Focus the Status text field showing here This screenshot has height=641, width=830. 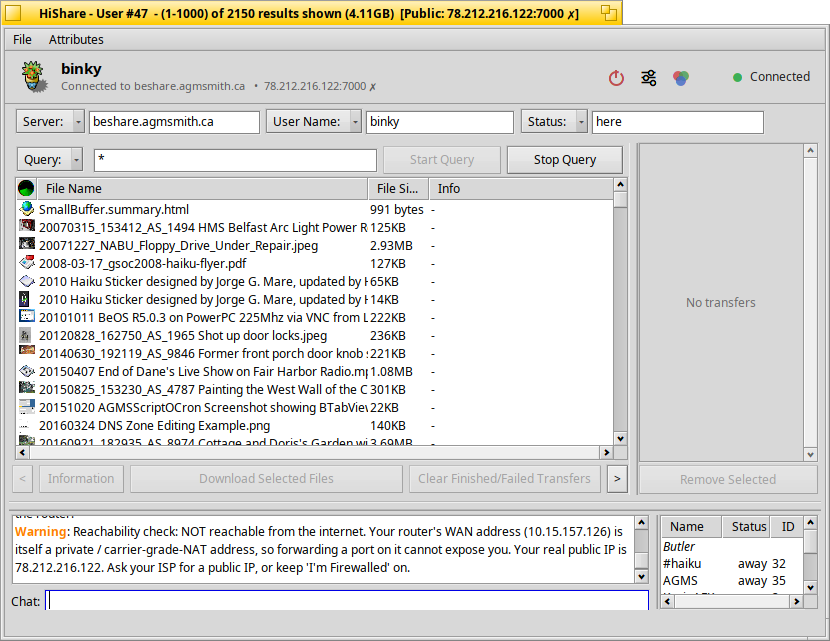point(678,122)
